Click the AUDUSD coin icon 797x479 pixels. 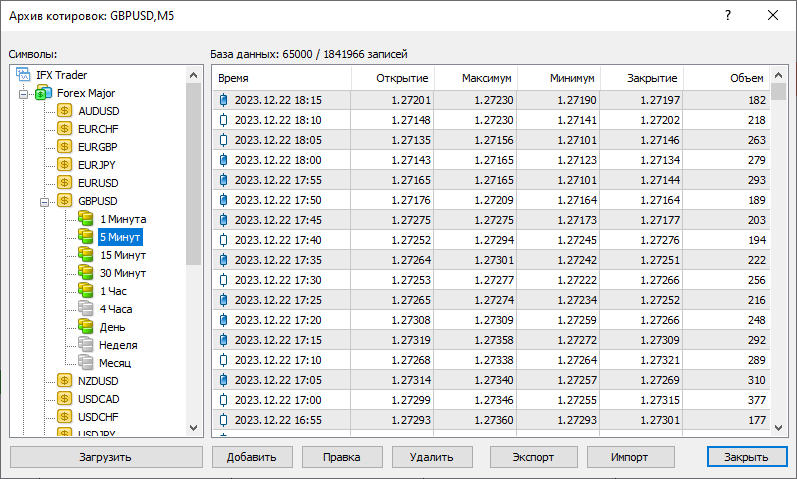pyautogui.click(x=65, y=110)
